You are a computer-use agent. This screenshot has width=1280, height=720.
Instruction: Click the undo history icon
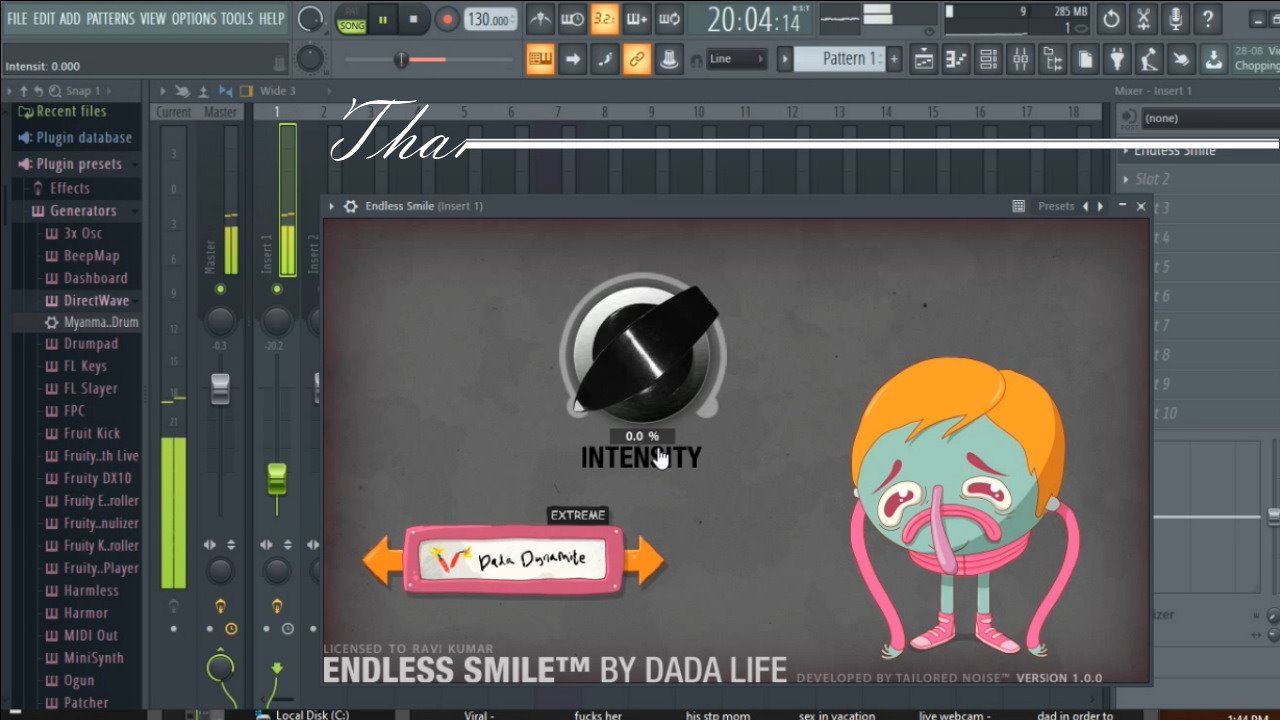point(1111,19)
